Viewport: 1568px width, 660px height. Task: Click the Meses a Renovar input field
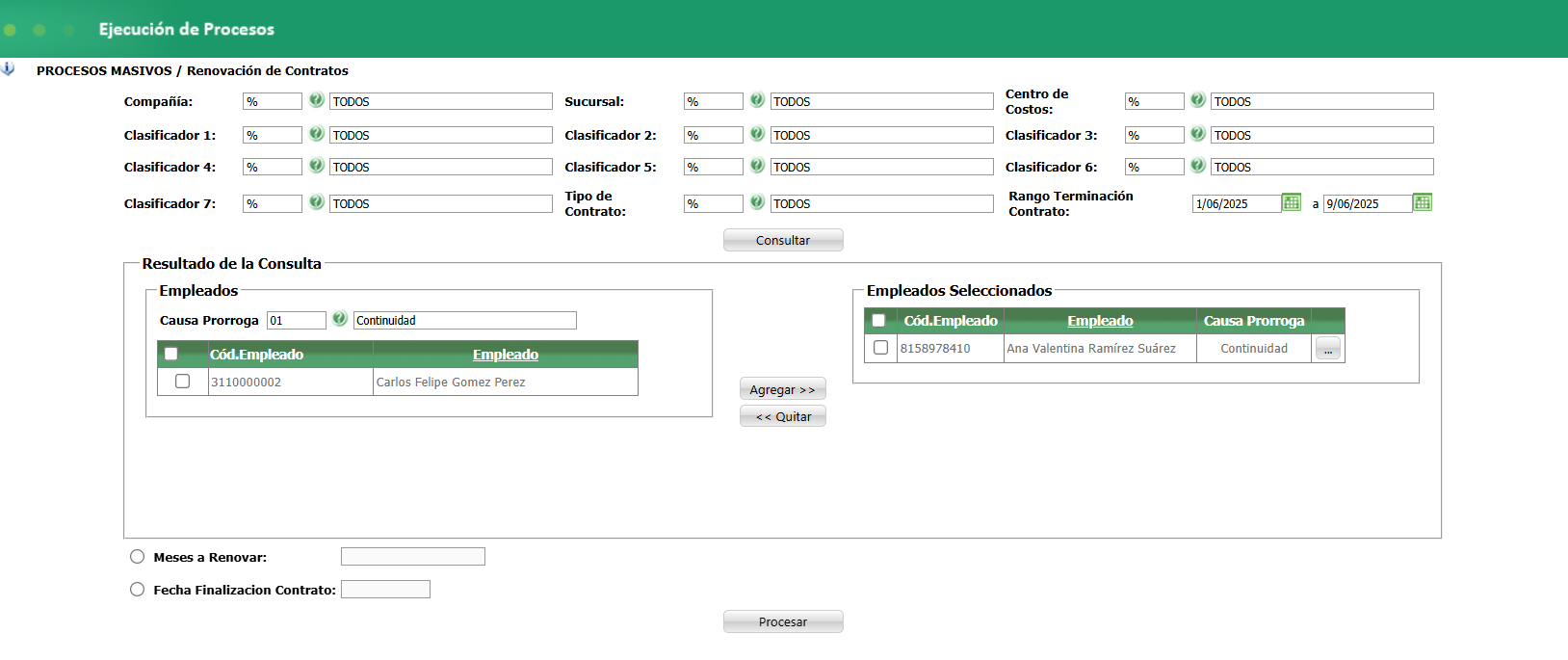tap(413, 556)
